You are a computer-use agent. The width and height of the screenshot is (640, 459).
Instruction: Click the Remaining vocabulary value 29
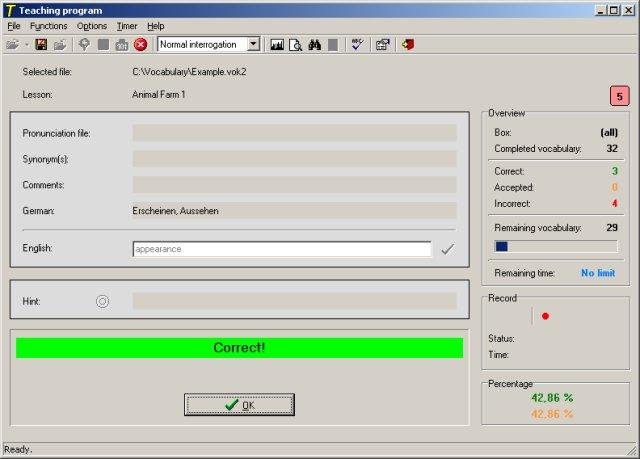[612, 228]
